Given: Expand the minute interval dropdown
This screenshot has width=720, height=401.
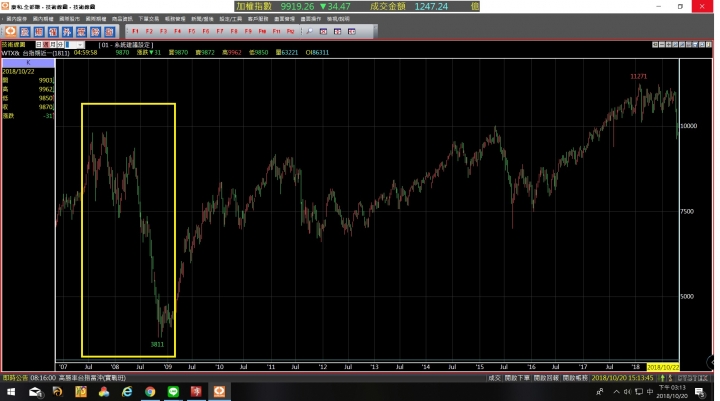Looking at the screenshot, I should 80,45.
